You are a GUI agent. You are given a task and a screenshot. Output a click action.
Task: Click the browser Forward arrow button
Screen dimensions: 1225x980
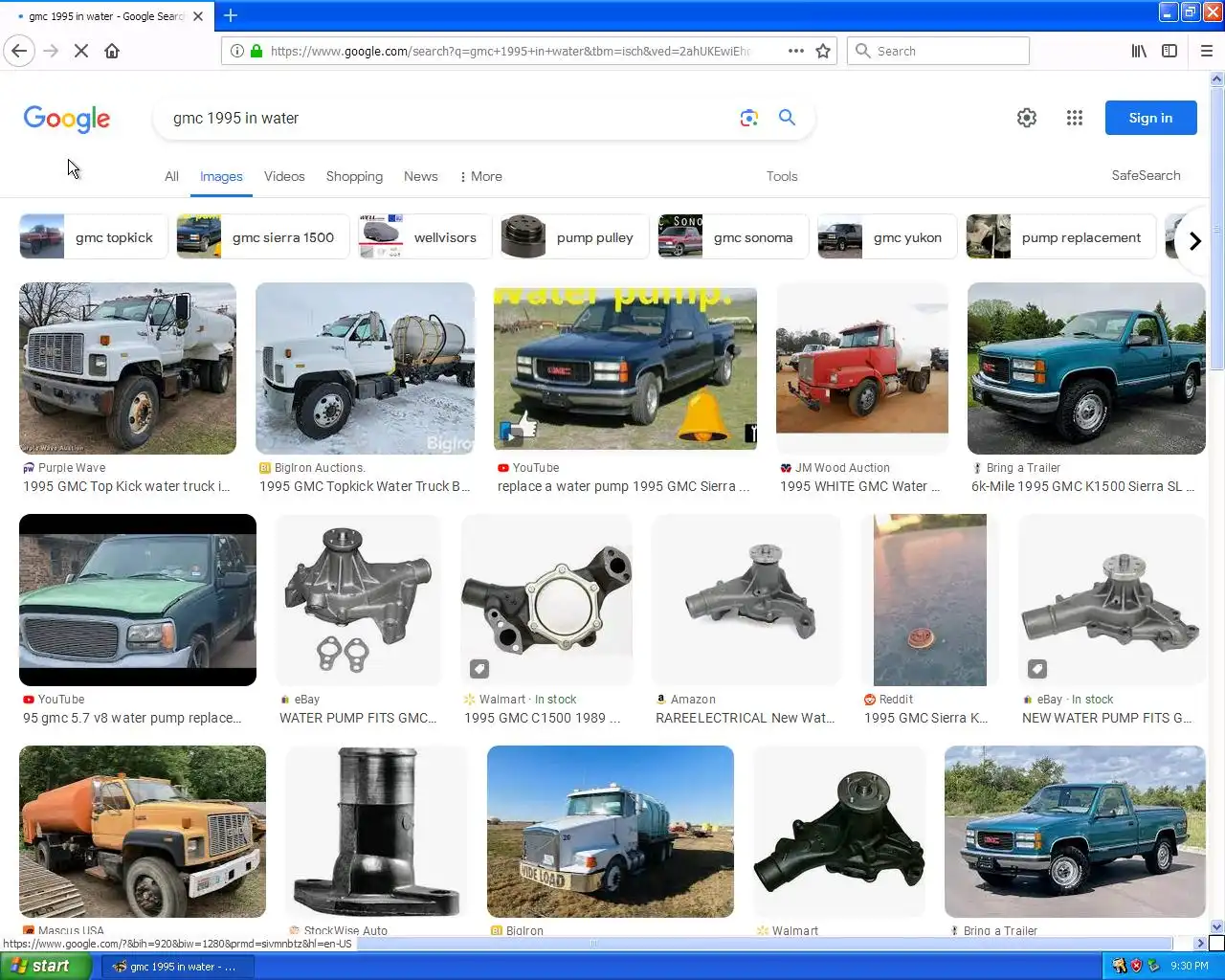(51, 51)
